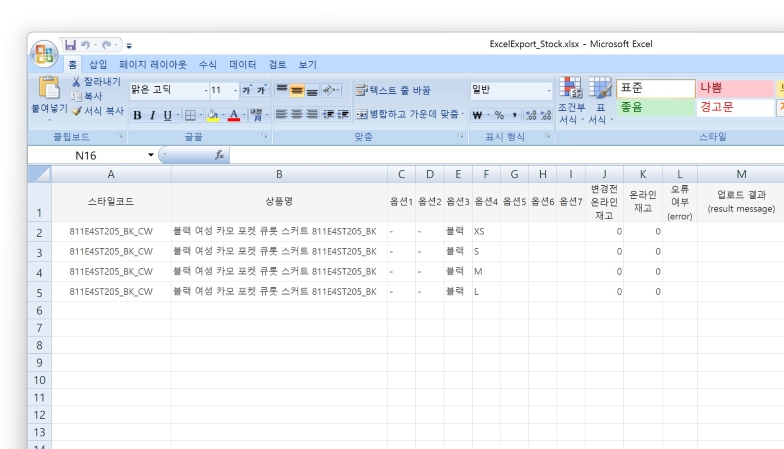Apply the 좋음 (Good) cell style
Viewport: 784px width, 449px height.
pos(654,107)
